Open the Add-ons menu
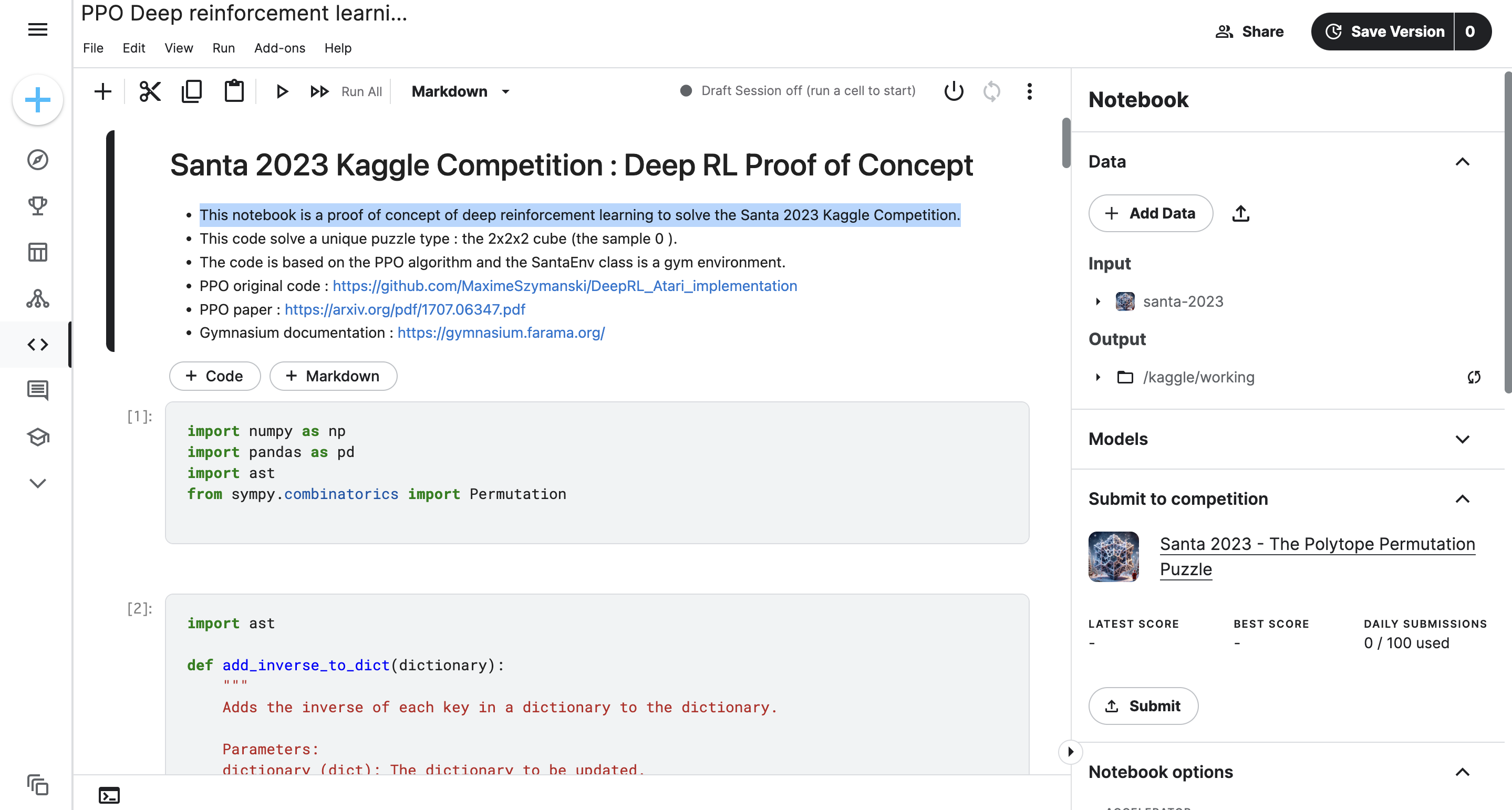The height and width of the screenshot is (810, 1512). coord(279,48)
